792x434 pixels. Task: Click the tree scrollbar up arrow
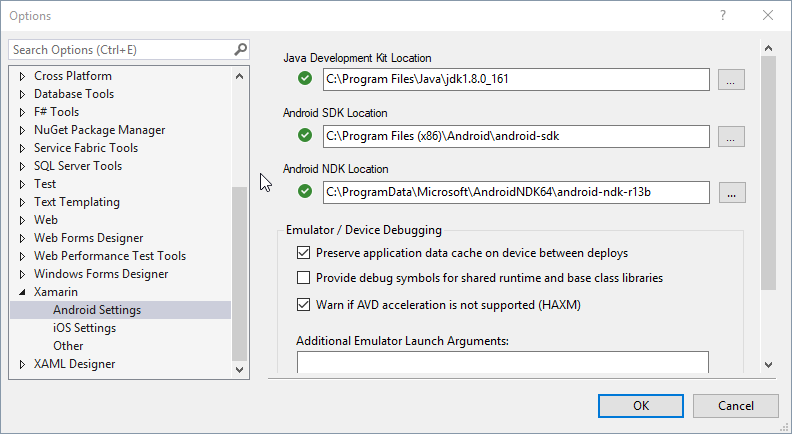tap(239, 76)
